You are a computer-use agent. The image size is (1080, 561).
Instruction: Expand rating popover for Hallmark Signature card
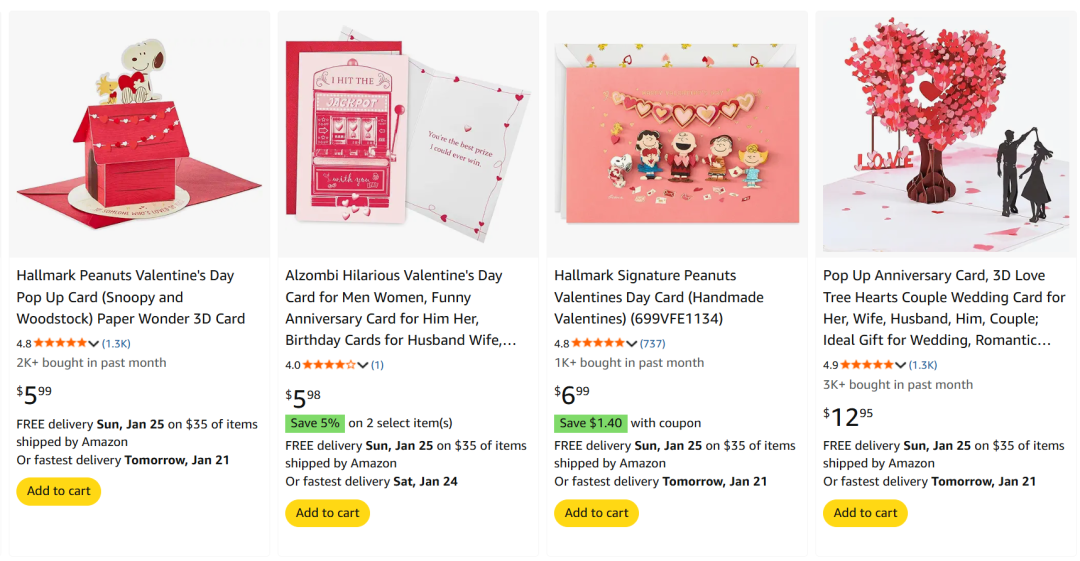click(632, 344)
